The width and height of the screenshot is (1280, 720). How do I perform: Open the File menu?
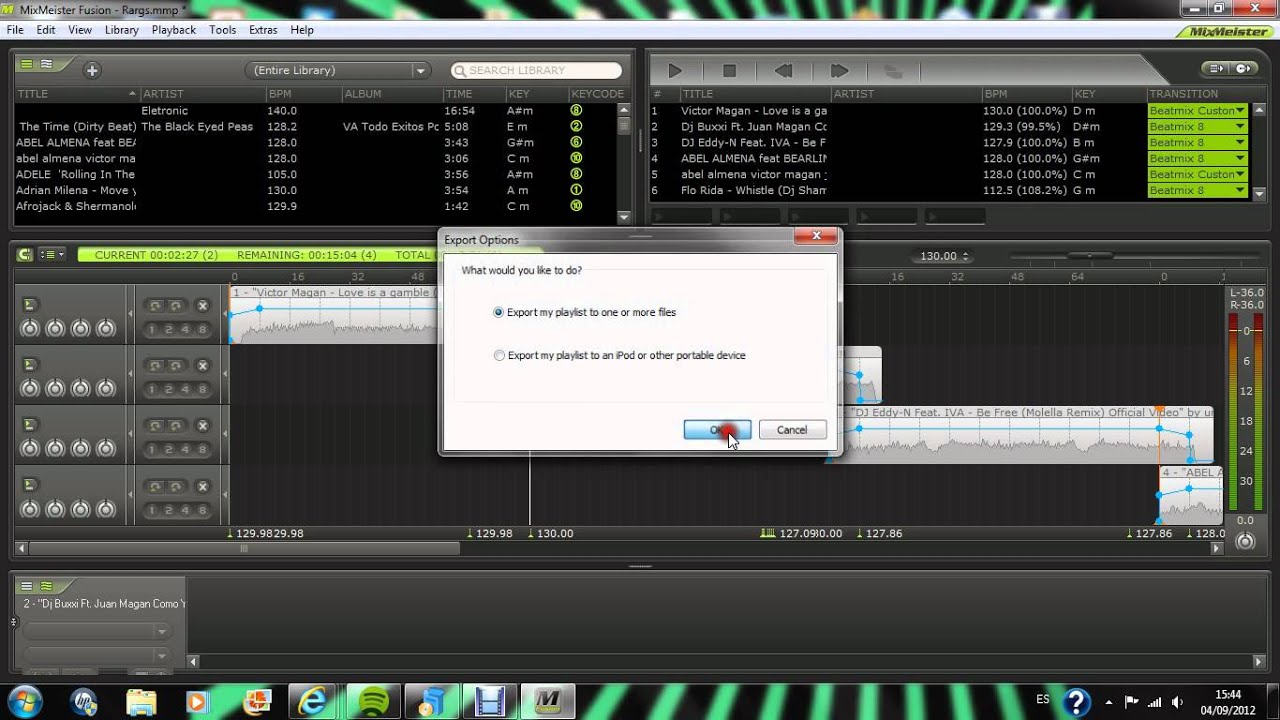coord(15,30)
